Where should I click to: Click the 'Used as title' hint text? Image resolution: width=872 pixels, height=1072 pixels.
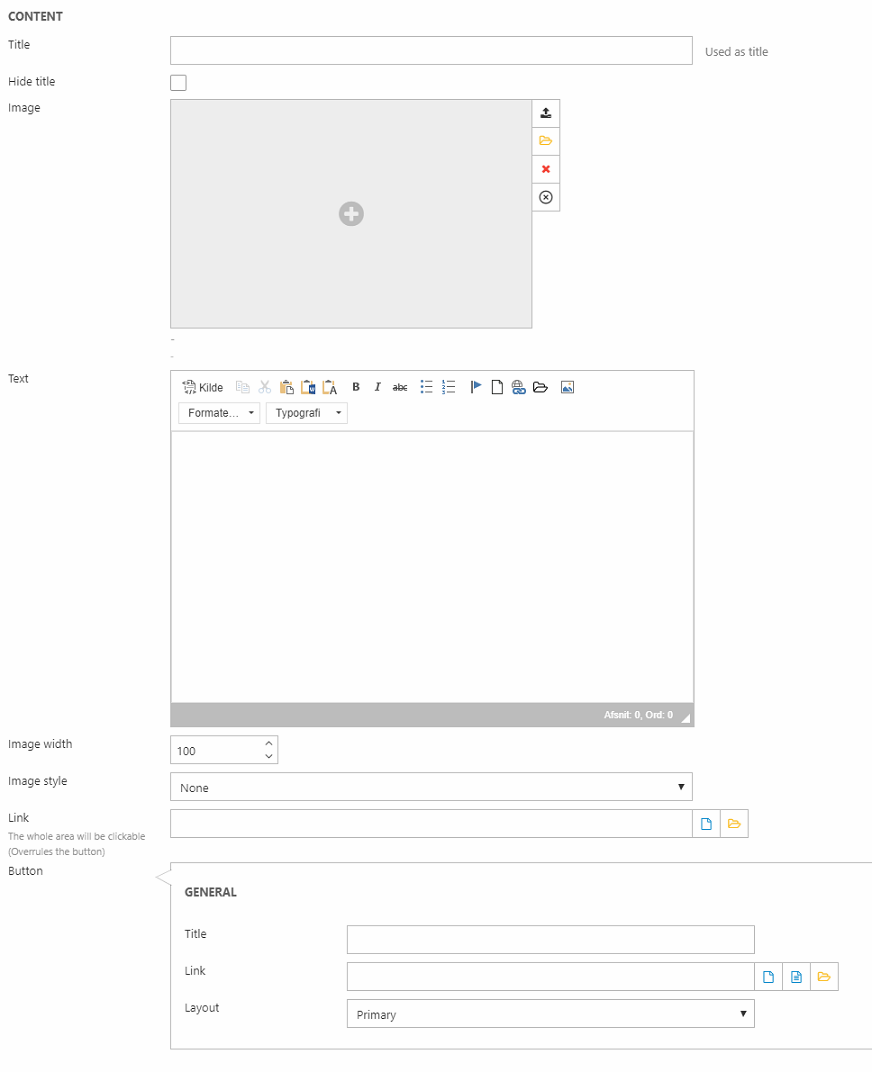(737, 51)
